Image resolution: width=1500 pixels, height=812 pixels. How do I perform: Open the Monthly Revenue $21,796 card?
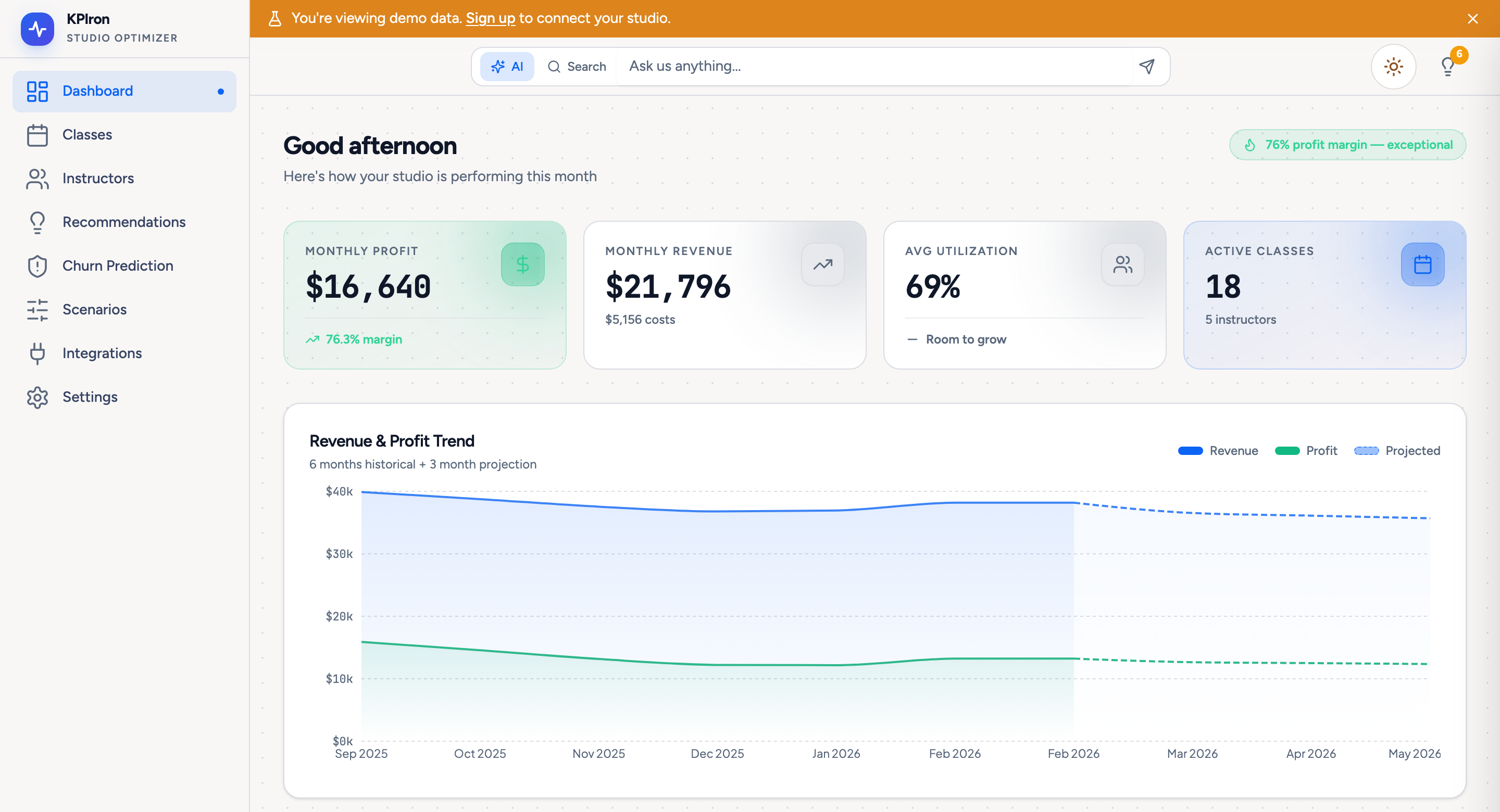pyautogui.click(x=724, y=295)
